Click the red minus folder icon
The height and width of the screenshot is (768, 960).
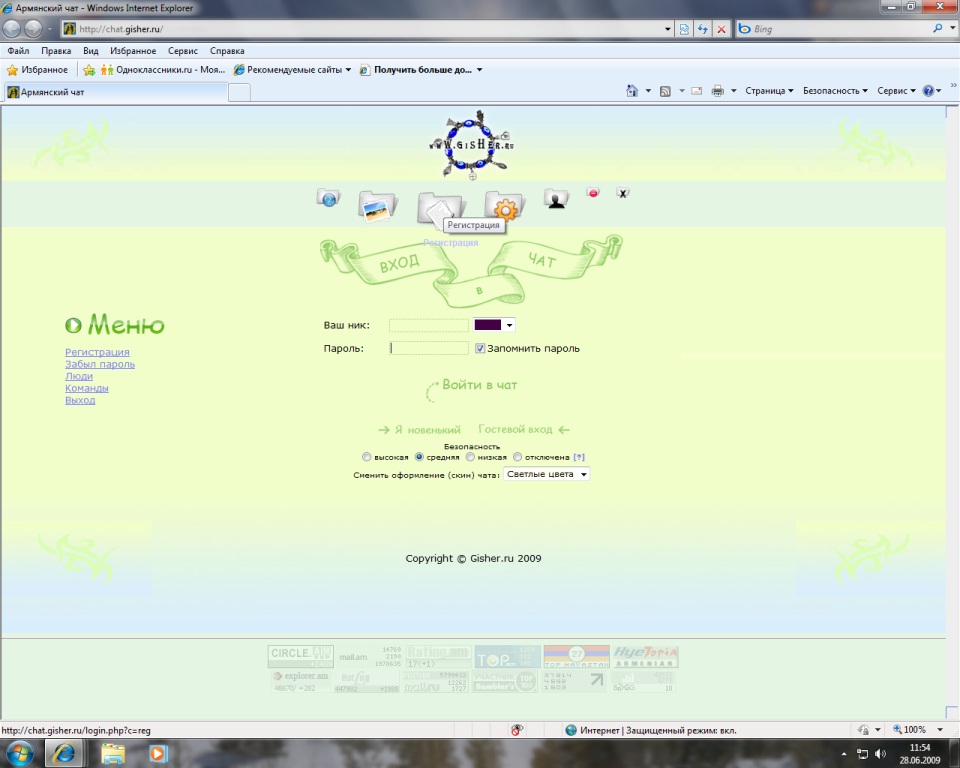coord(593,192)
